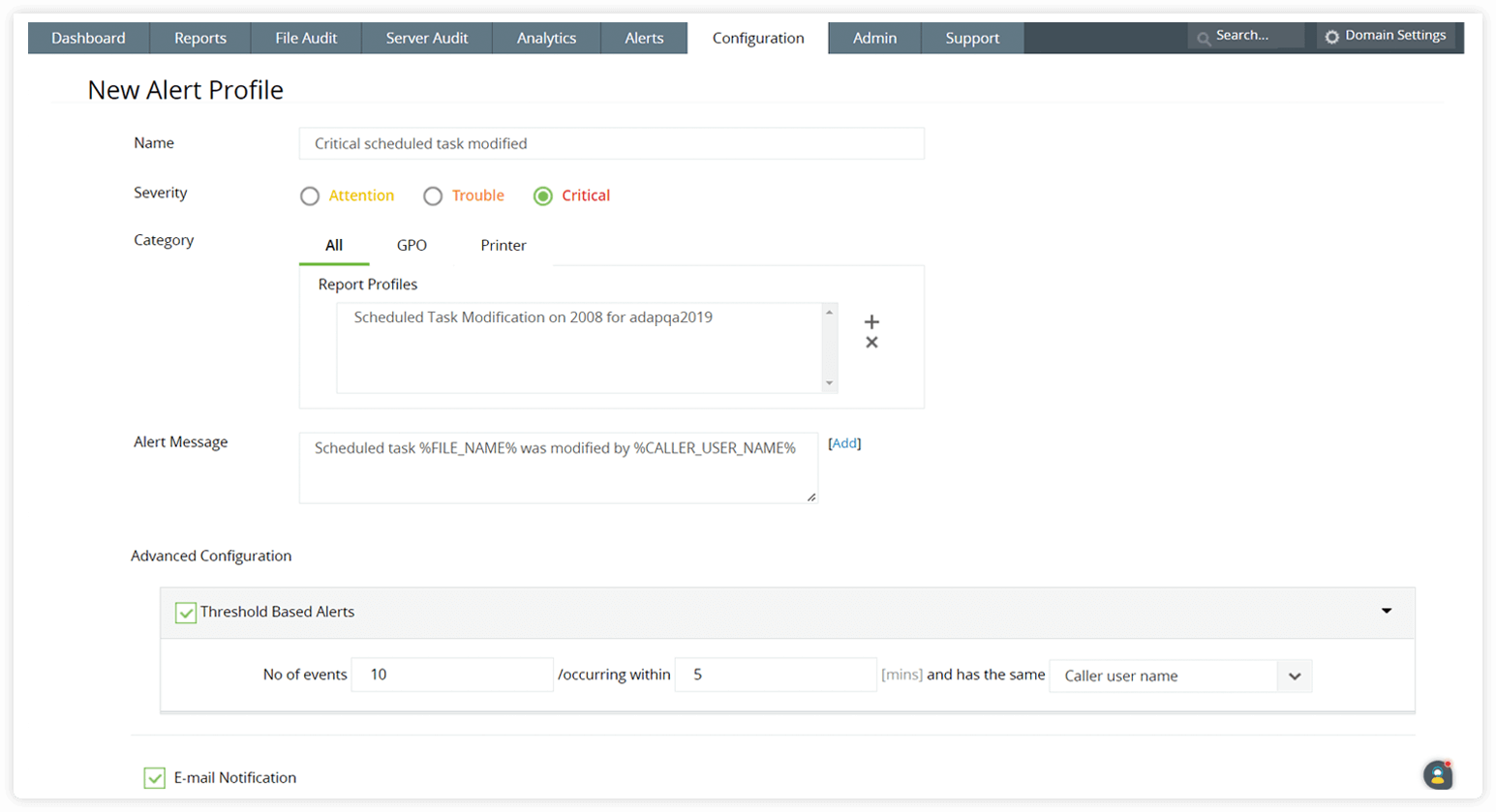Go to the Server Audit section
Screen dimensions: 1496x812
(x=427, y=38)
